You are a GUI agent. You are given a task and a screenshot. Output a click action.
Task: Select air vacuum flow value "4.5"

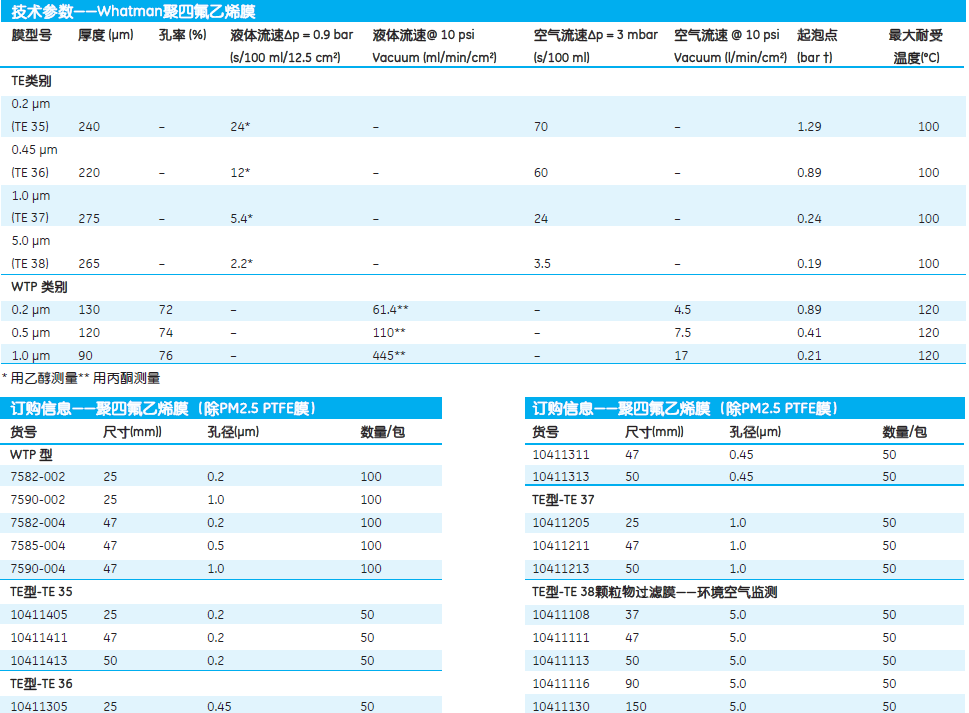click(683, 310)
